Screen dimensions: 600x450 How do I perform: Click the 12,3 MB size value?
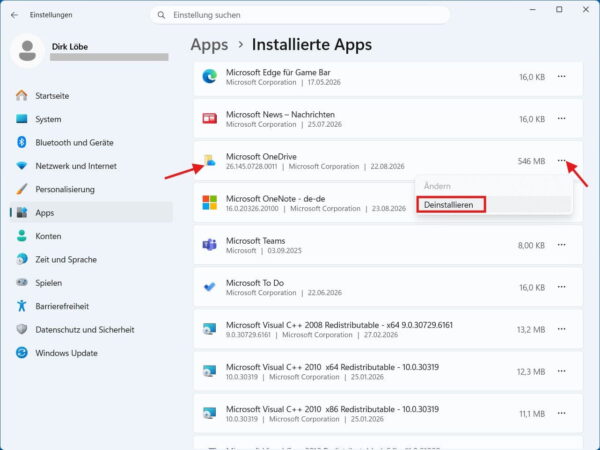click(x=531, y=372)
